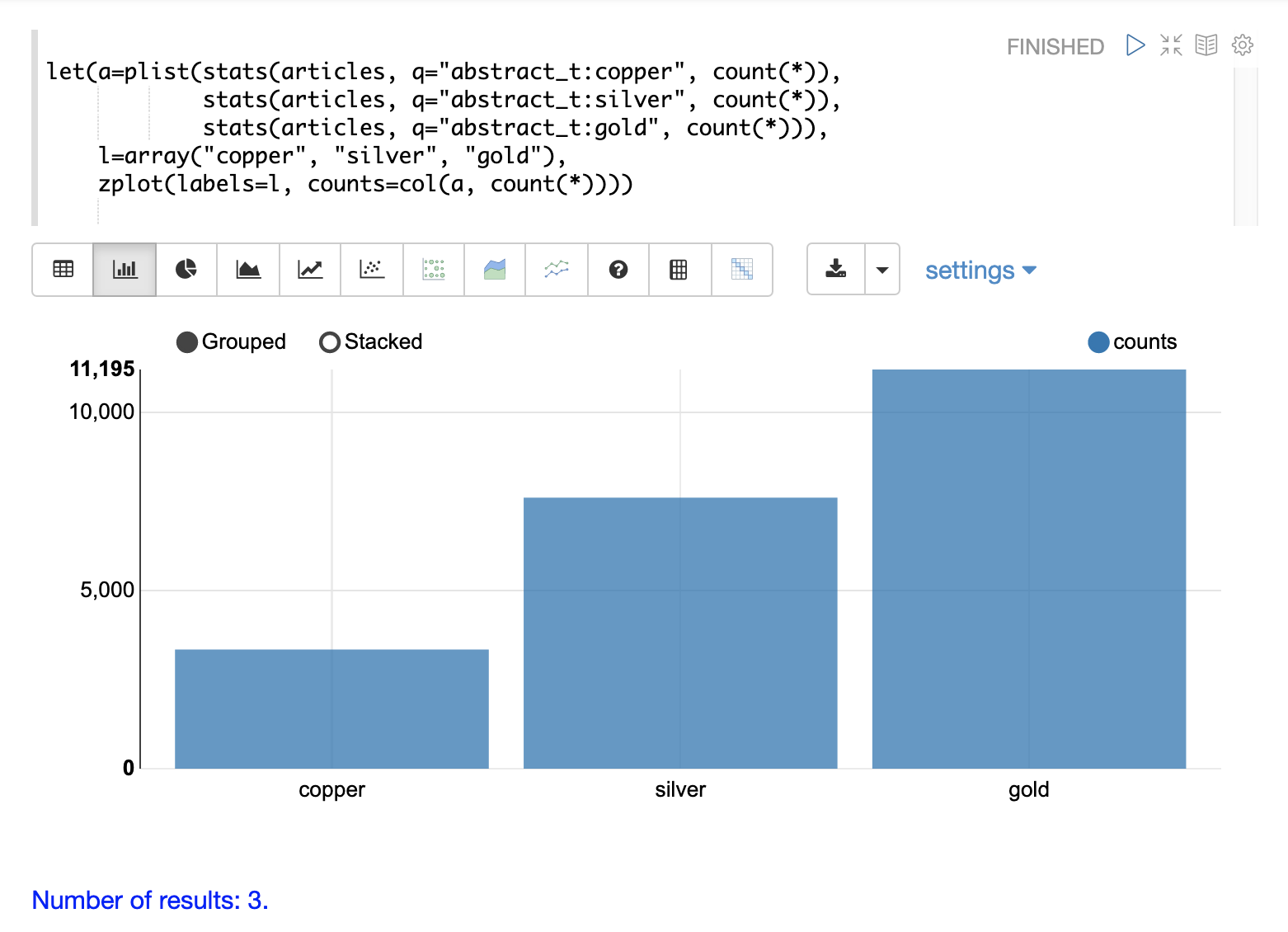Select the pie chart visualization
Image resolution: width=1288 pixels, height=932 pixels.
pyautogui.click(x=186, y=270)
